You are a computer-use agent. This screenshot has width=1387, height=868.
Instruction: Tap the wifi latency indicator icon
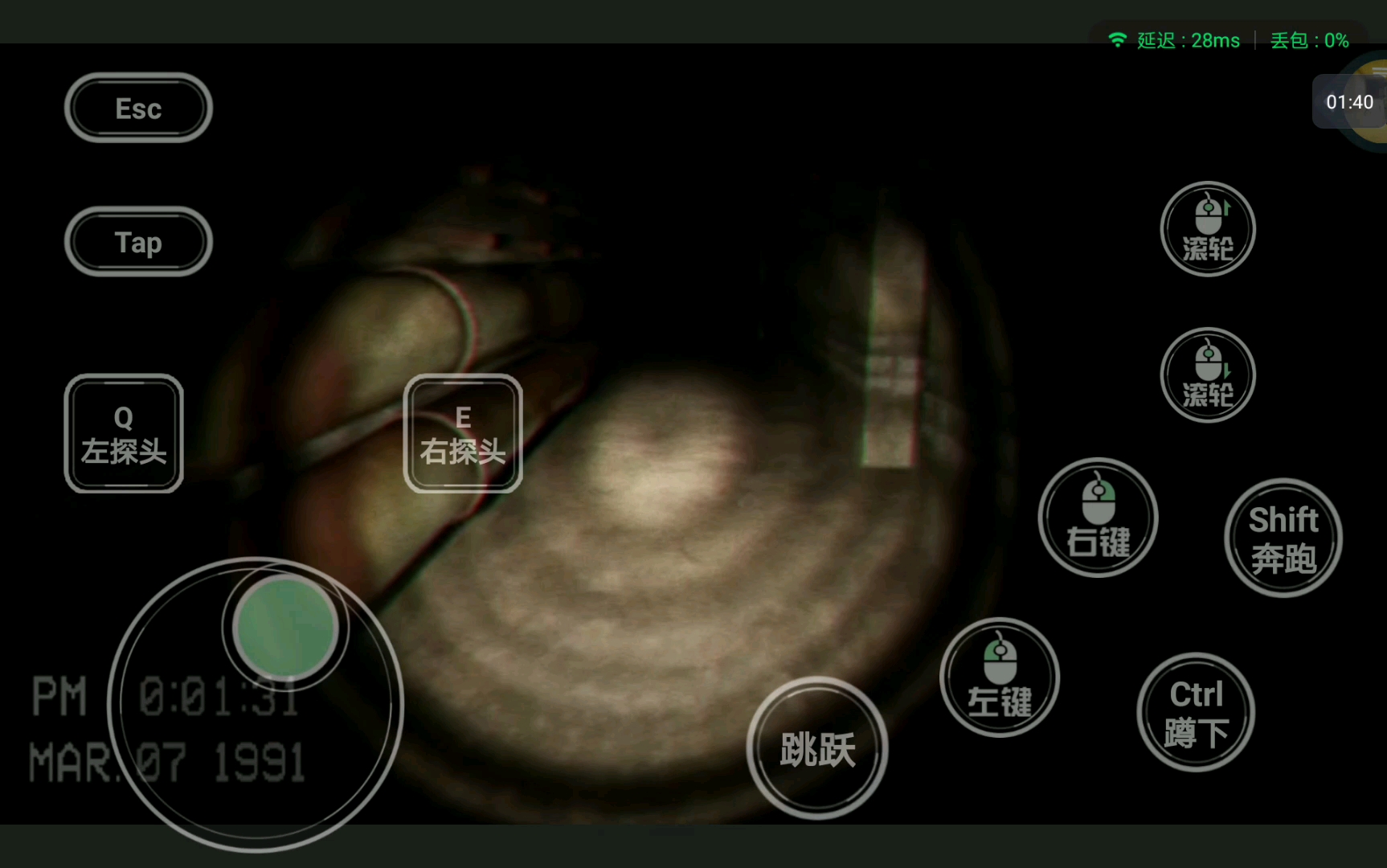[x=1117, y=39]
